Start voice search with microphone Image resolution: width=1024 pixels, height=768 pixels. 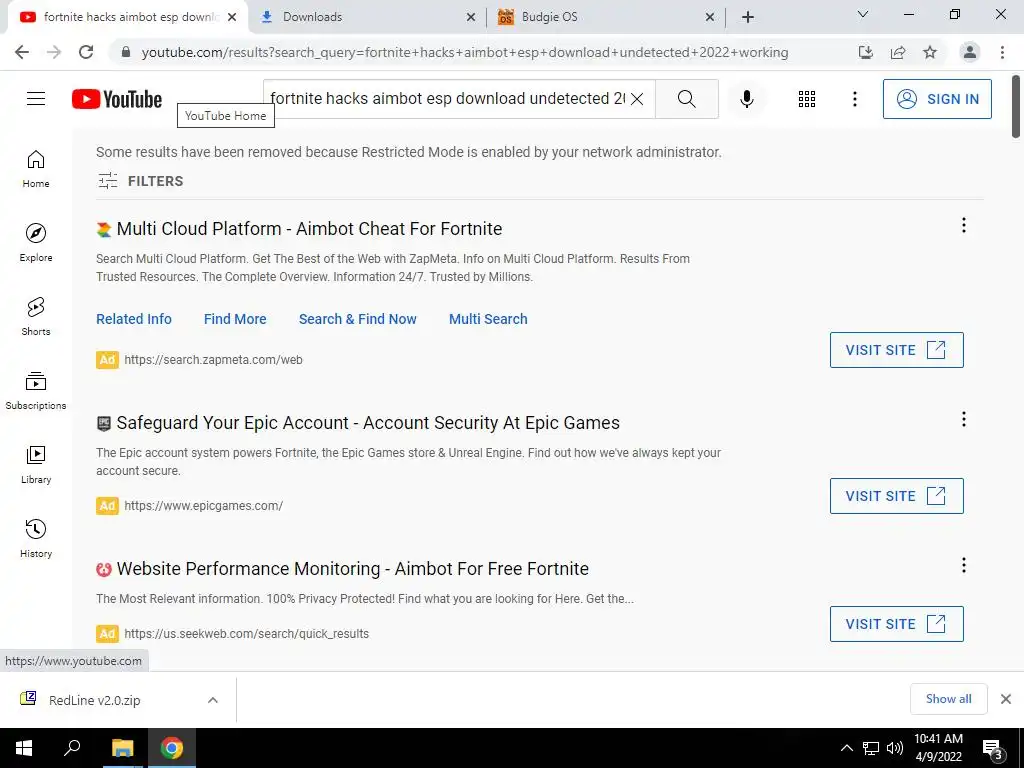747,99
